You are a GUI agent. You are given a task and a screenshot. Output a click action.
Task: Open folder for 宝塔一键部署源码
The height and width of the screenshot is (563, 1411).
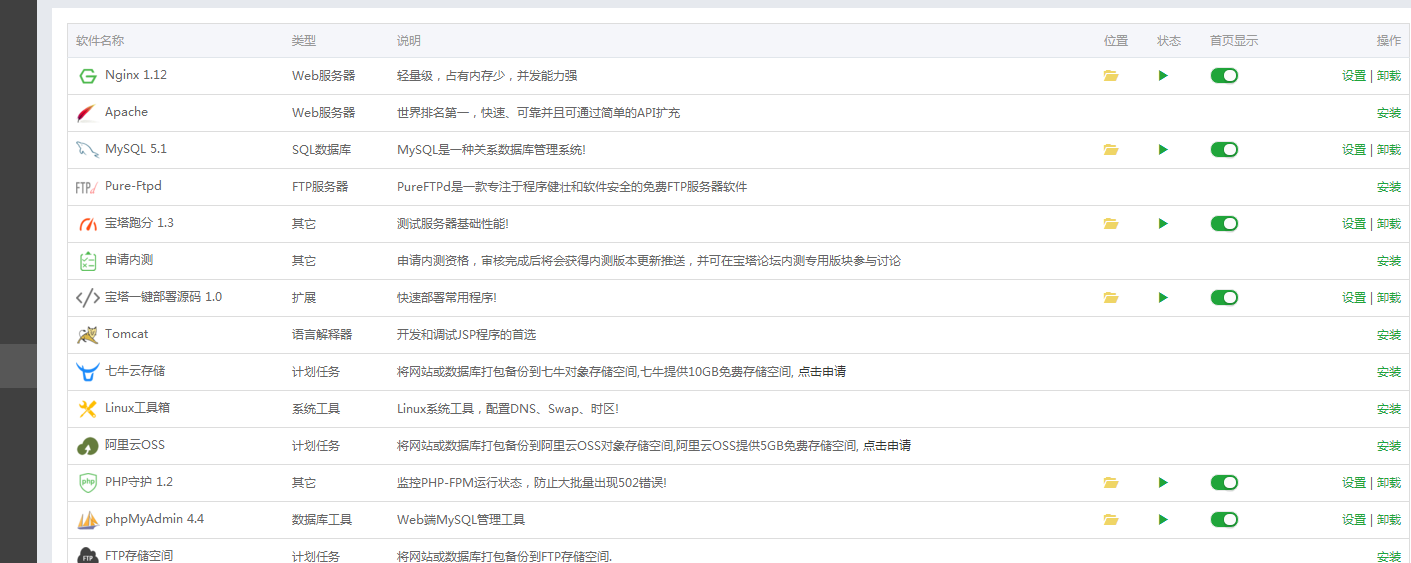point(1111,298)
